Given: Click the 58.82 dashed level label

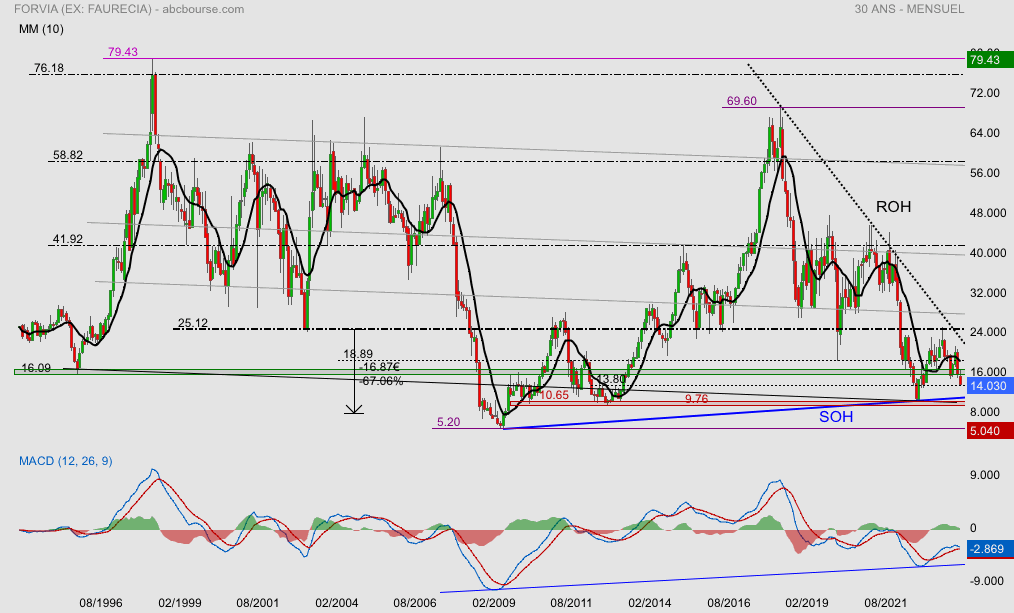Looking at the screenshot, I should (x=68, y=156).
